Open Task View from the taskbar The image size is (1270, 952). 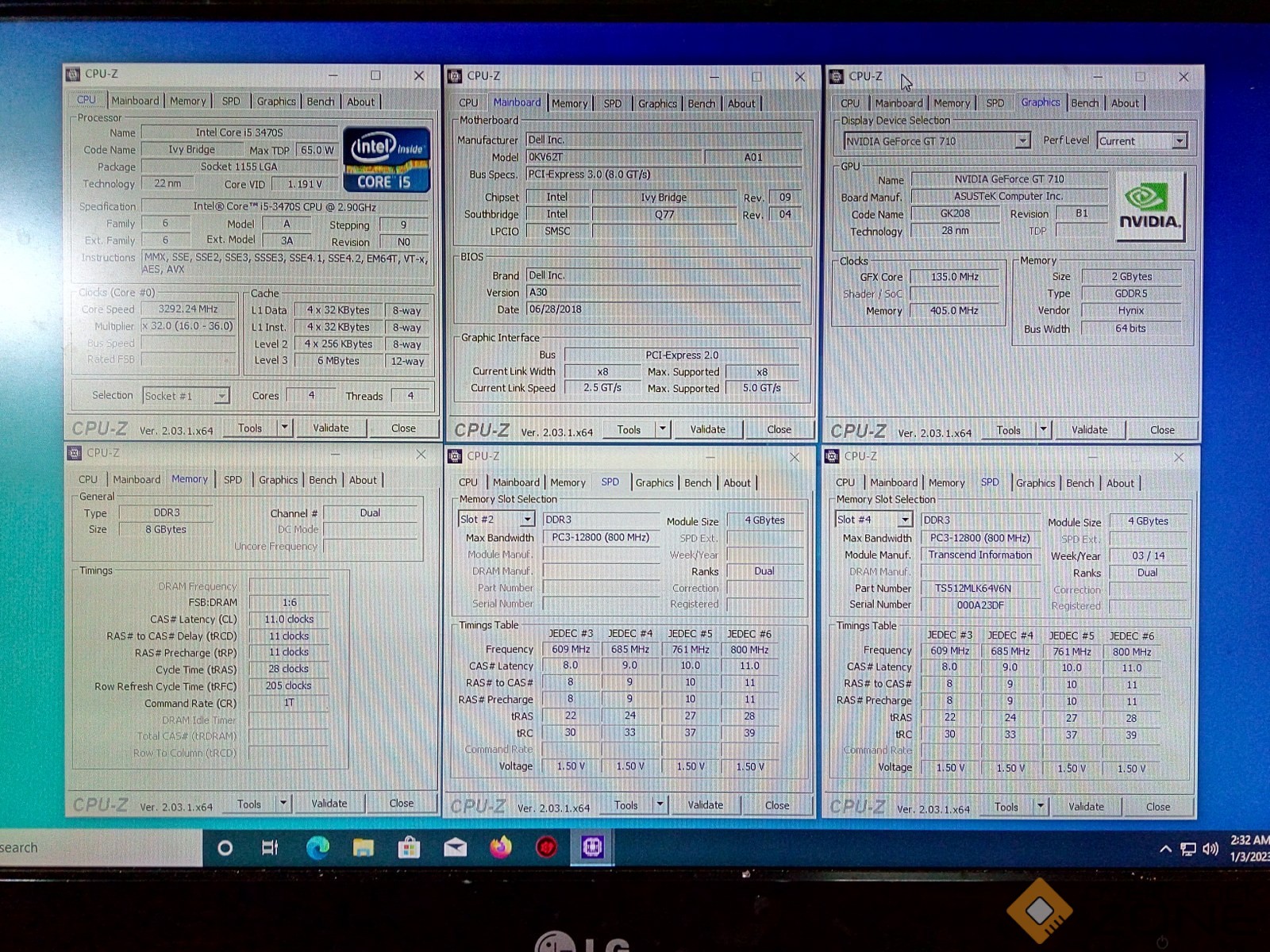pos(270,848)
